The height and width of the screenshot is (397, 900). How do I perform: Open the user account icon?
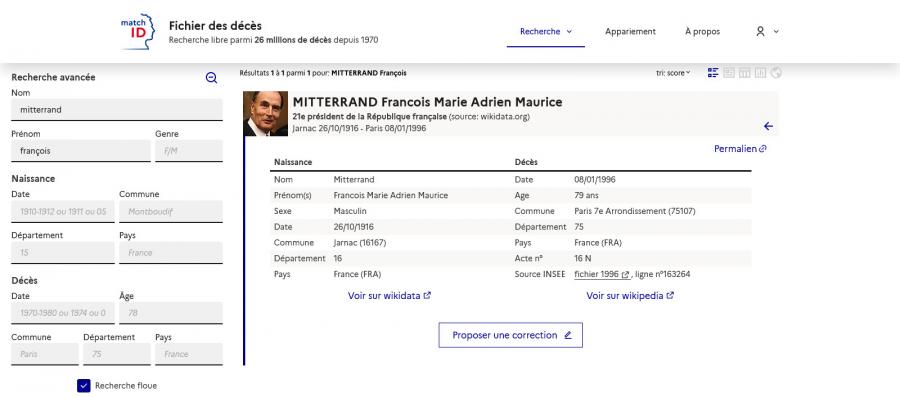tap(760, 32)
